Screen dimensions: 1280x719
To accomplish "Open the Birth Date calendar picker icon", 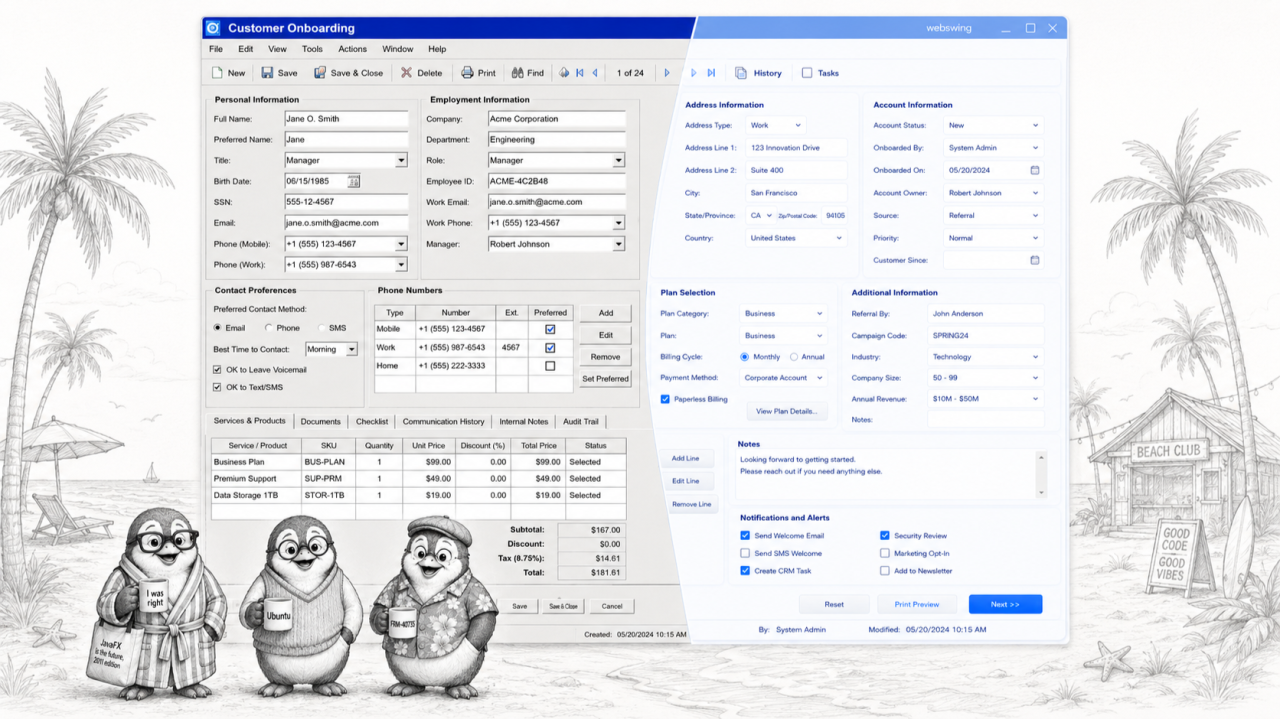I will coord(353,181).
